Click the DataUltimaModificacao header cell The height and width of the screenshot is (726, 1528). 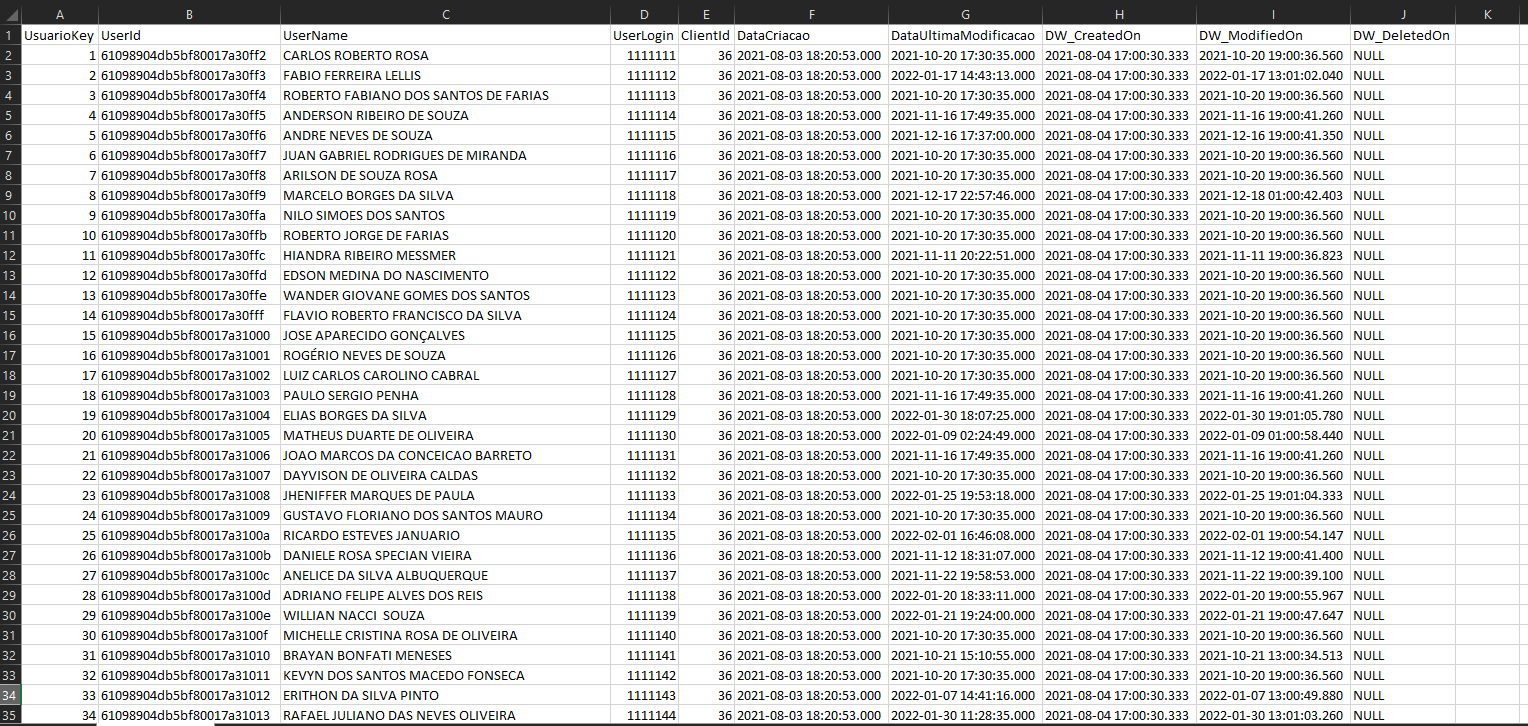pos(965,34)
